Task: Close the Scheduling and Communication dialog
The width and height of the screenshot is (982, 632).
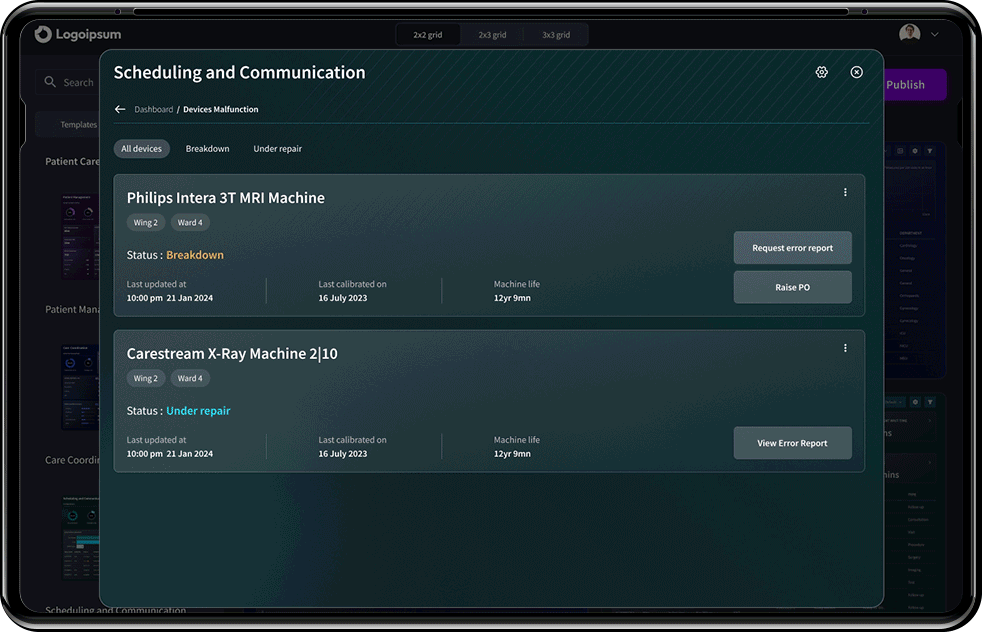Action: pyautogui.click(x=856, y=72)
